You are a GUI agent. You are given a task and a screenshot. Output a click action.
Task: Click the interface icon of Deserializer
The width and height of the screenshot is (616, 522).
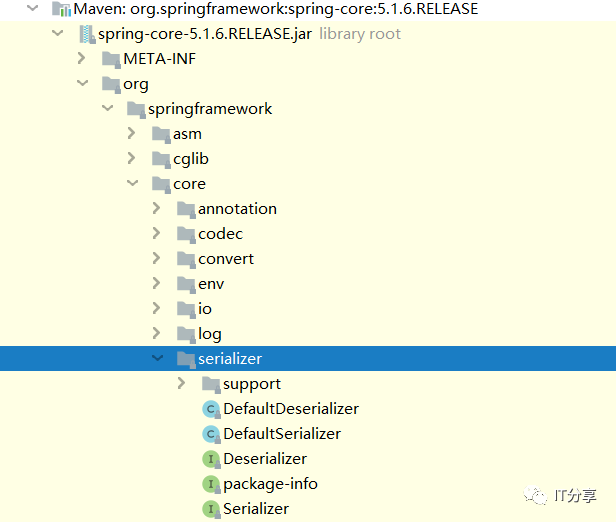click(x=211, y=459)
